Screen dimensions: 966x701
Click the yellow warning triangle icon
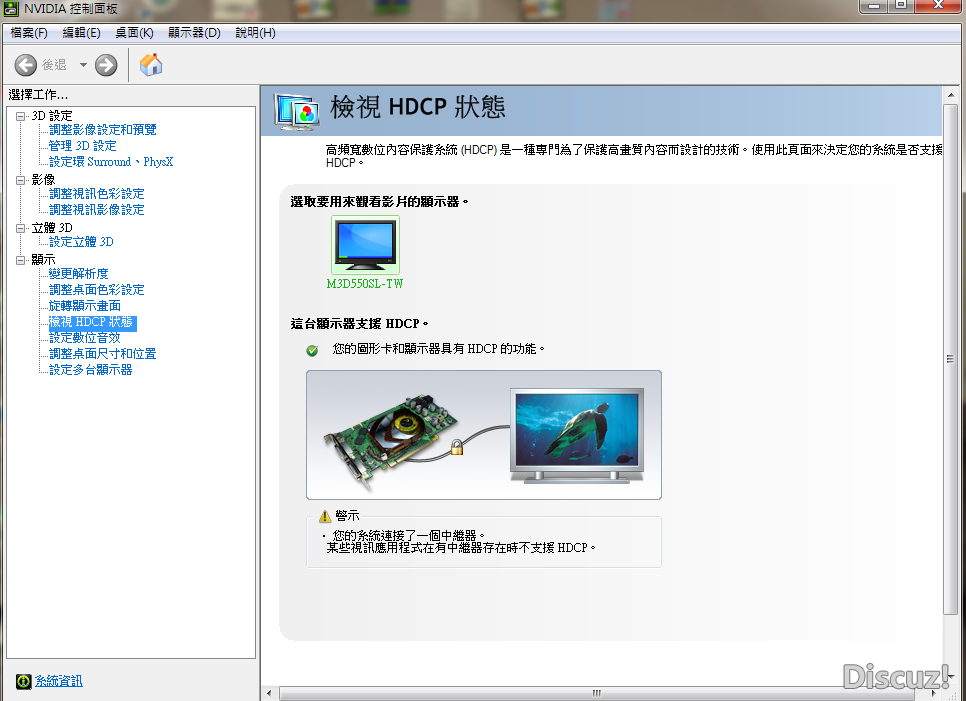tap(325, 516)
